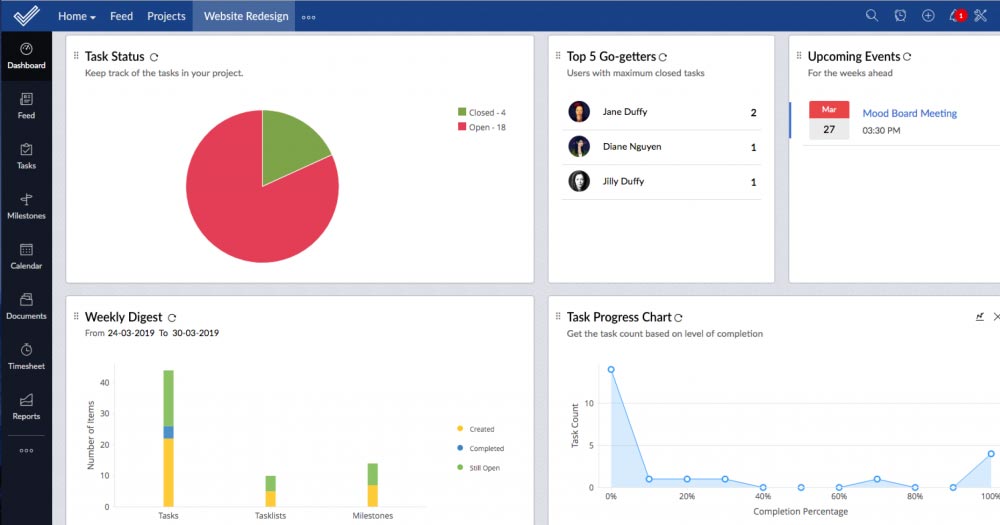This screenshot has width=1000, height=525.
Task: Open the Dashboard in the sidebar
Action: 26,55
